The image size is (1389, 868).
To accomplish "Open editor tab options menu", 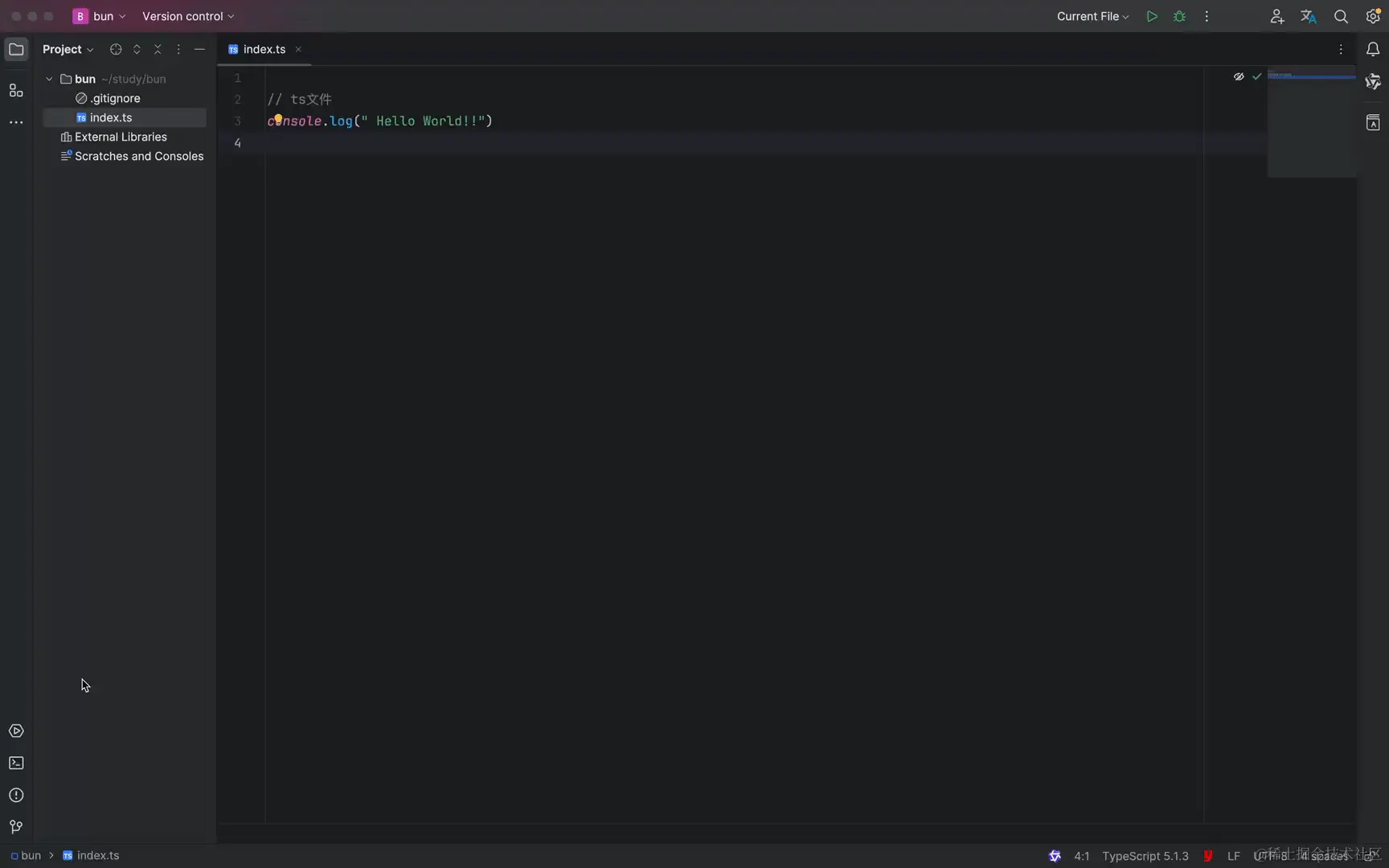I will point(1341,49).
